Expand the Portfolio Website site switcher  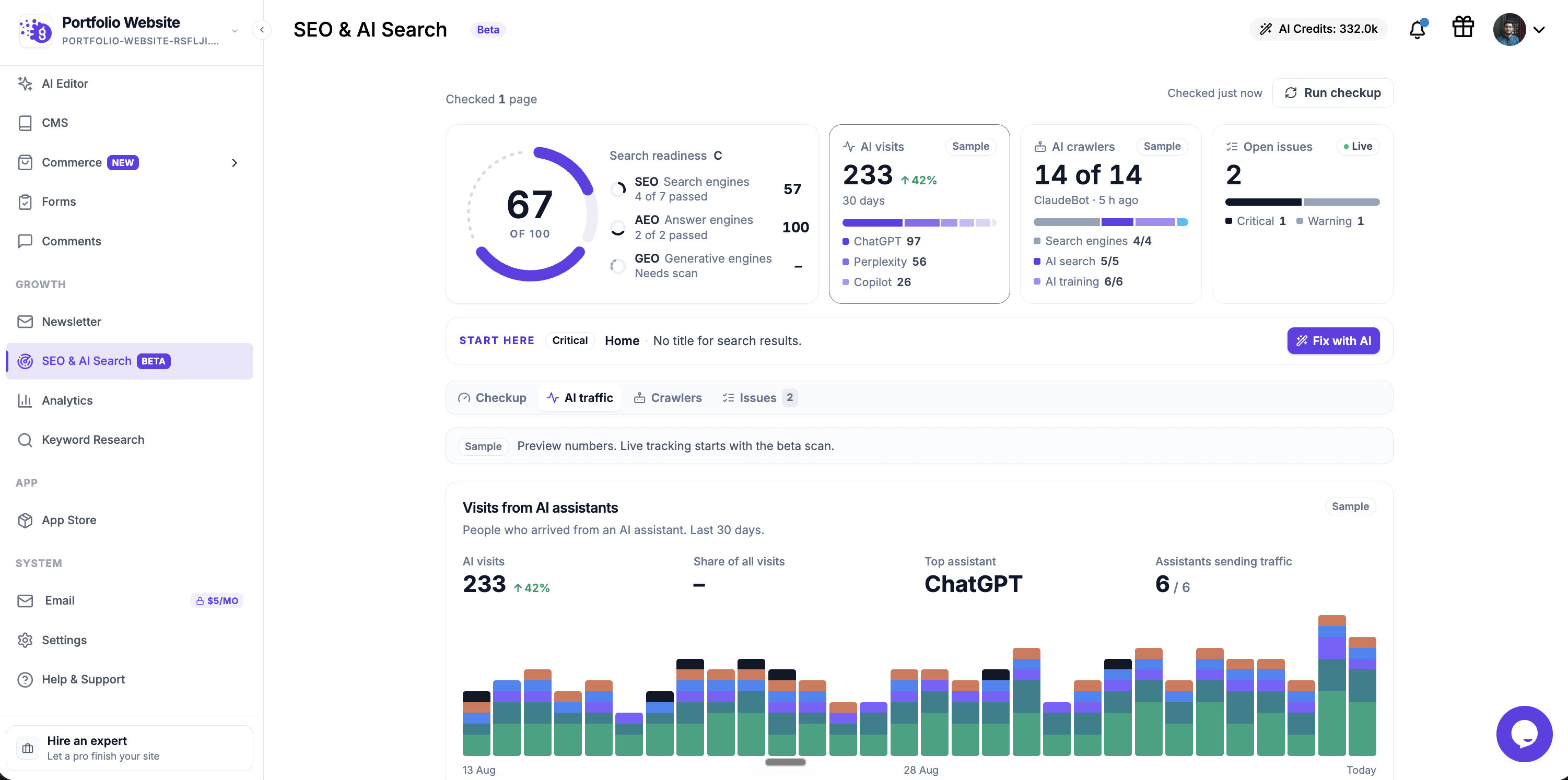click(x=235, y=30)
